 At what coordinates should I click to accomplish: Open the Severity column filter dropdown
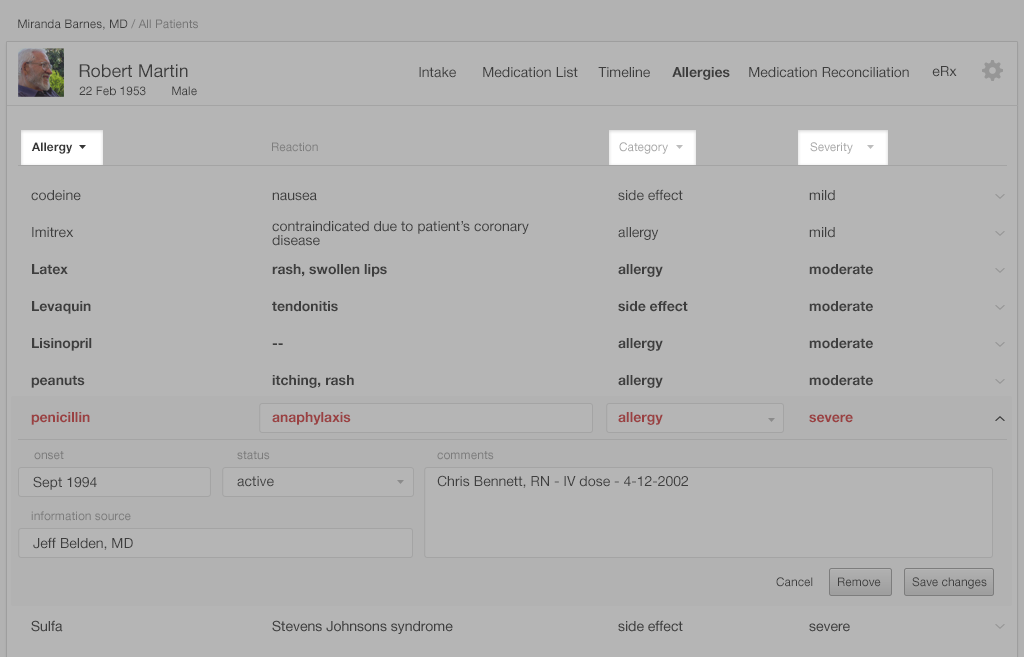coord(842,147)
